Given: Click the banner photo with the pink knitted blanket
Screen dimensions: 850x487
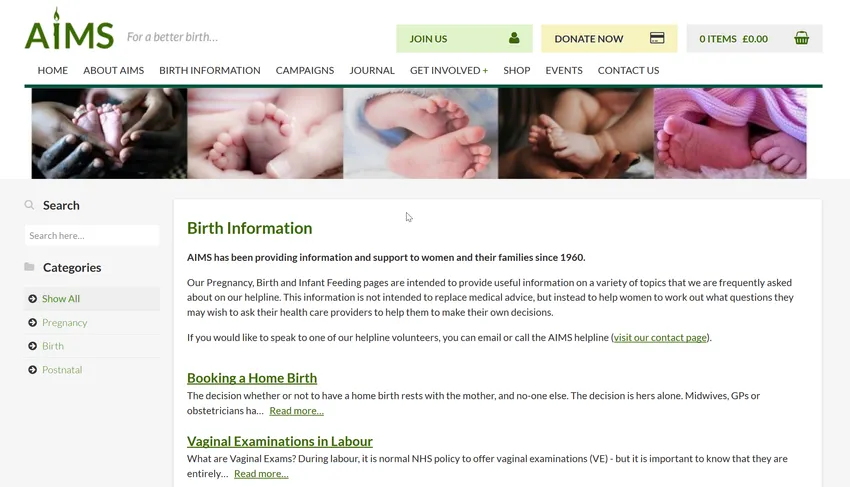Looking at the screenshot, I should 730,133.
